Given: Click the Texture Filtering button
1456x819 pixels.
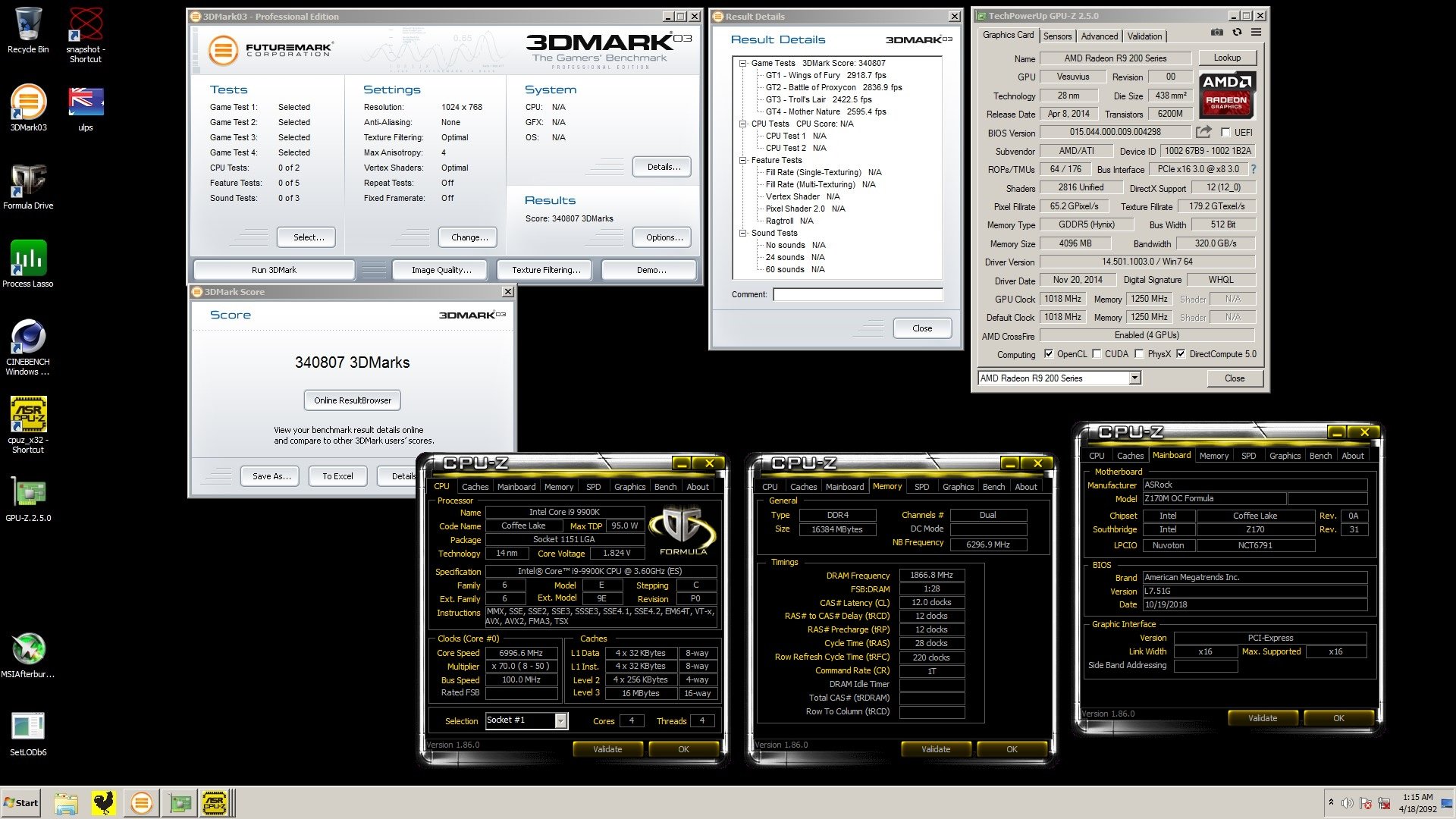Looking at the screenshot, I should 546,270.
